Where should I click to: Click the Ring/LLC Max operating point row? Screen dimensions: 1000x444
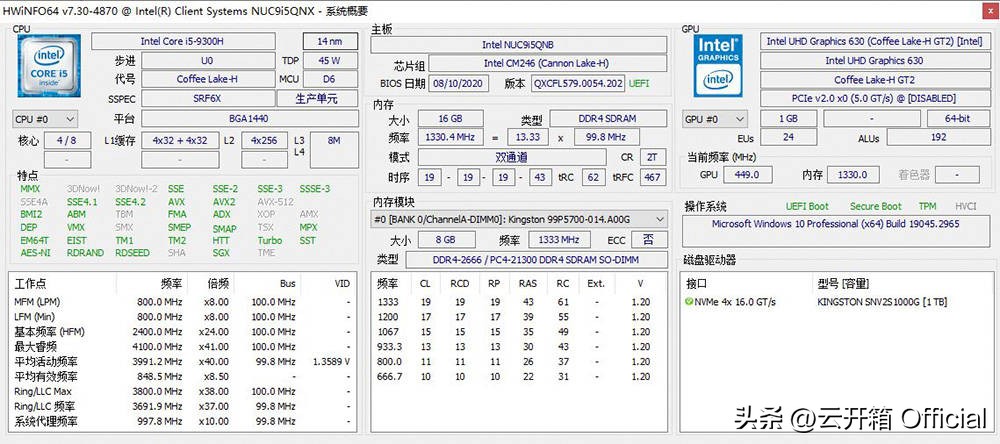(x=182, y=392)
